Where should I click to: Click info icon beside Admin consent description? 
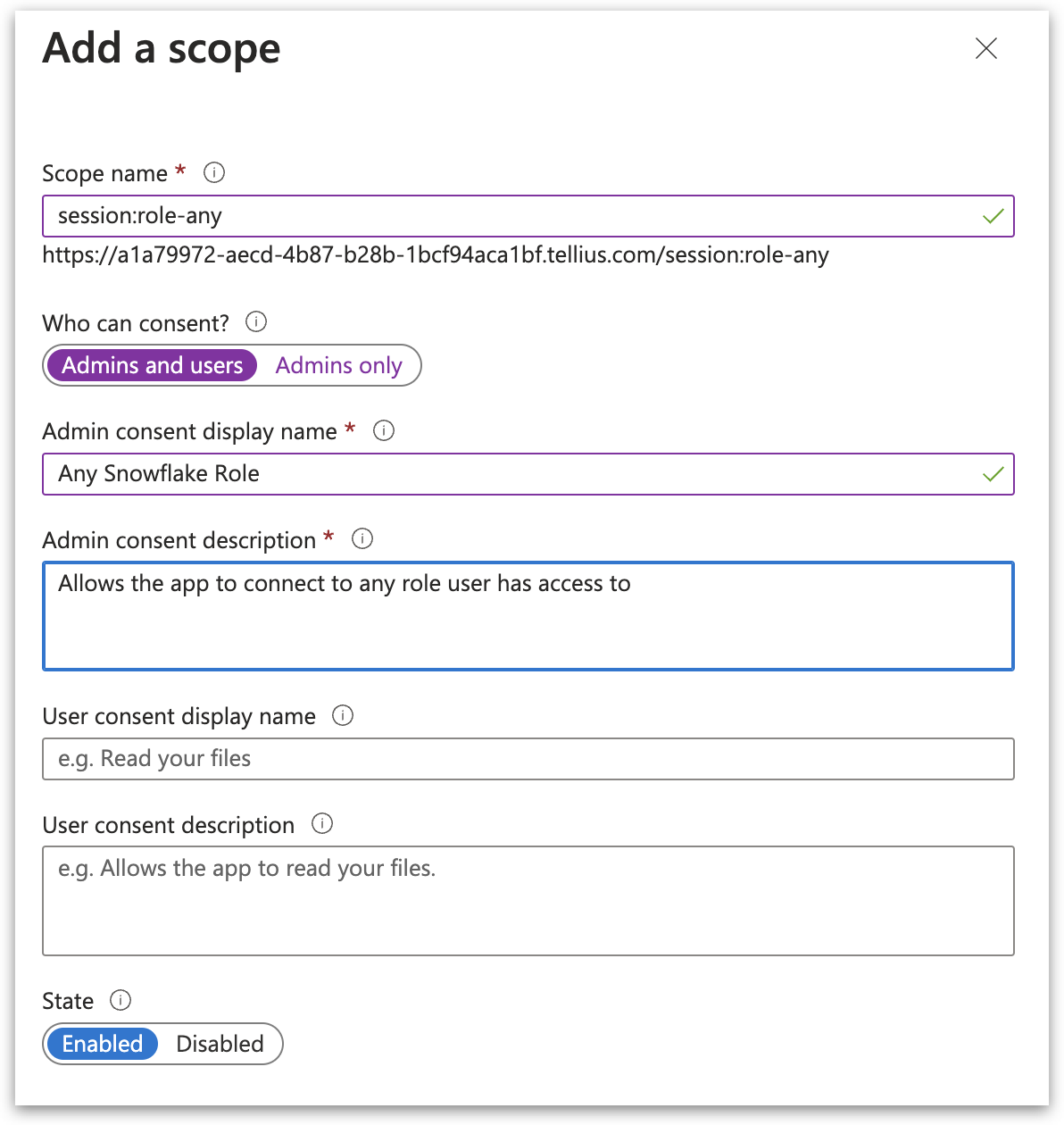tap(362, 539)
